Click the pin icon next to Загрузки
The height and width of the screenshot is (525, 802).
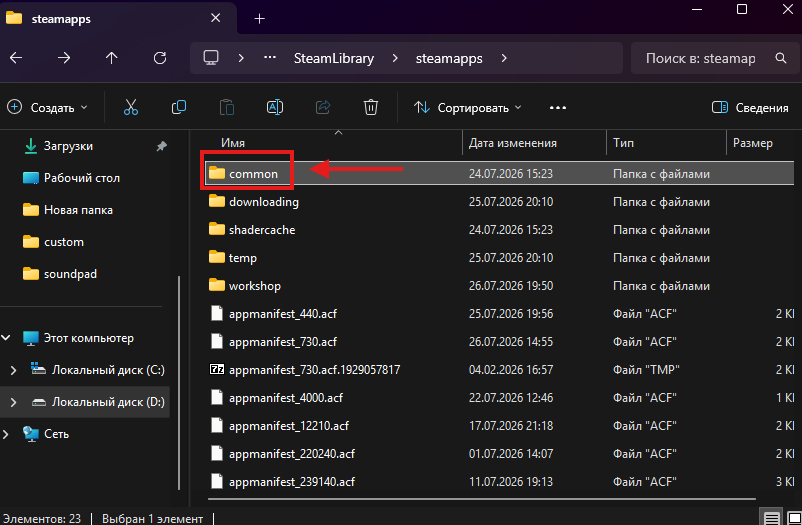pos(162,146)
